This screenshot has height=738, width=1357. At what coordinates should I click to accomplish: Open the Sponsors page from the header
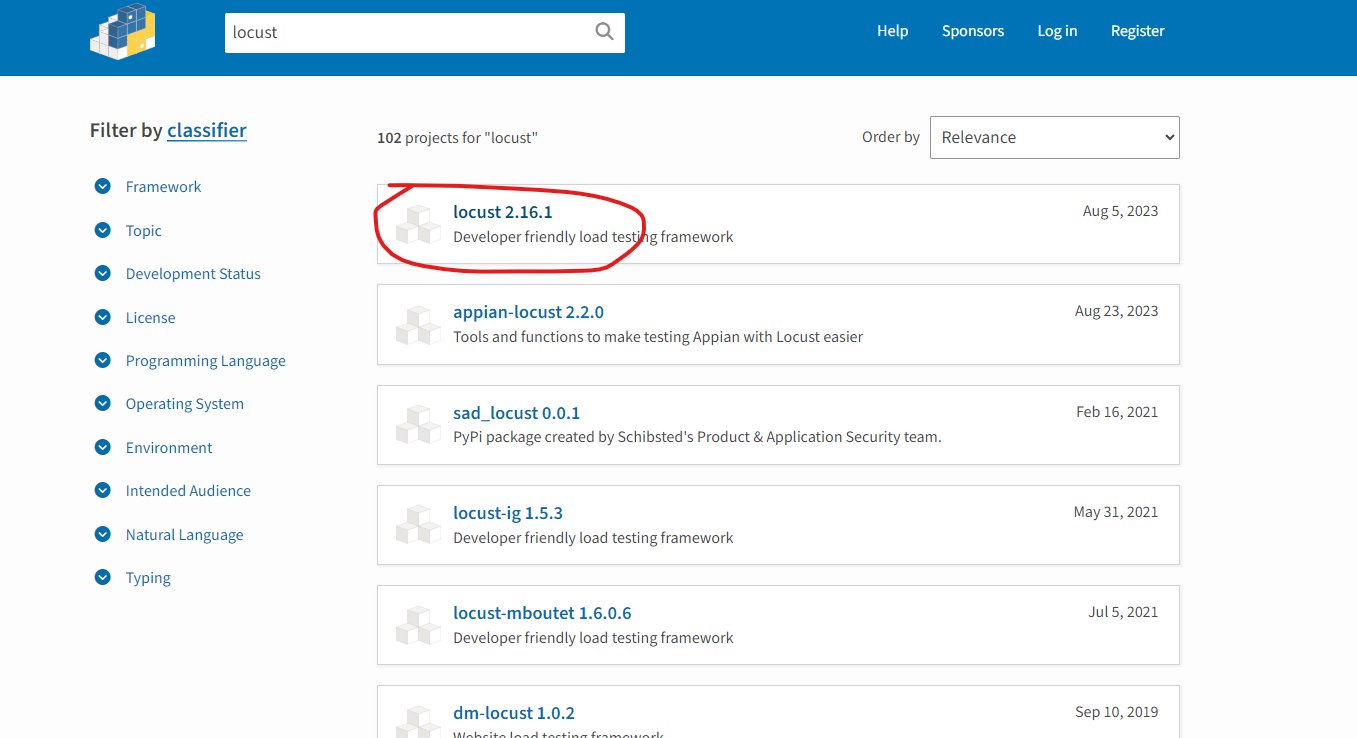[972, 31]
